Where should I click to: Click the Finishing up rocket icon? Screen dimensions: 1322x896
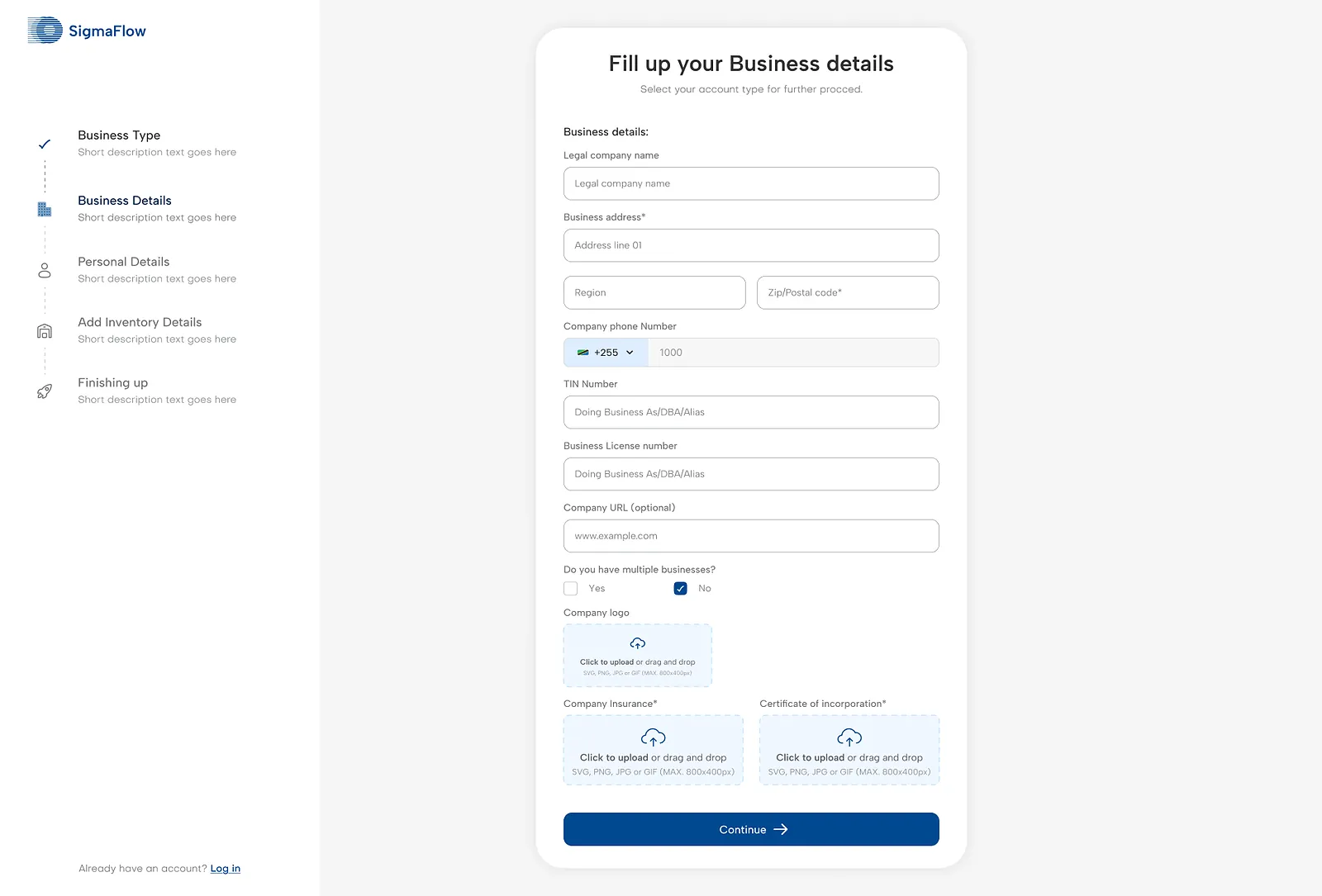tap(45, 391)
